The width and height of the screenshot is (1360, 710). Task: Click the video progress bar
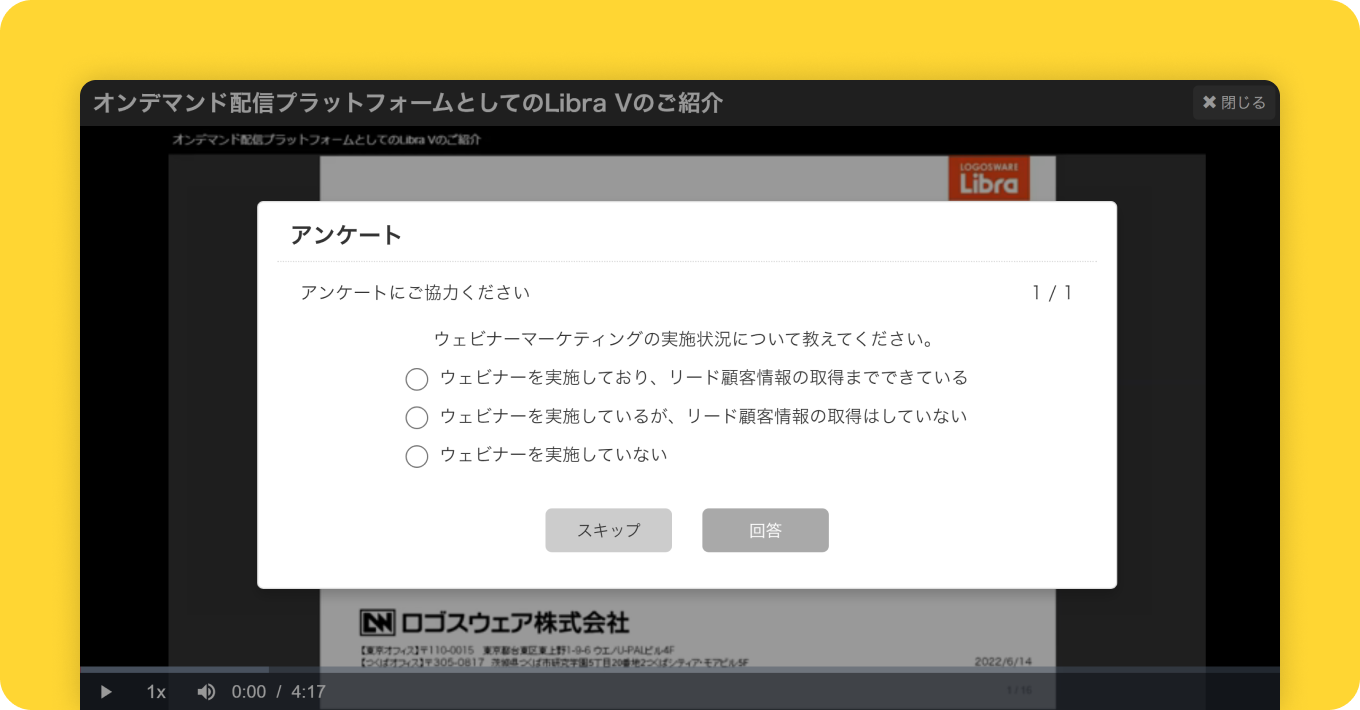pos(680,670)
